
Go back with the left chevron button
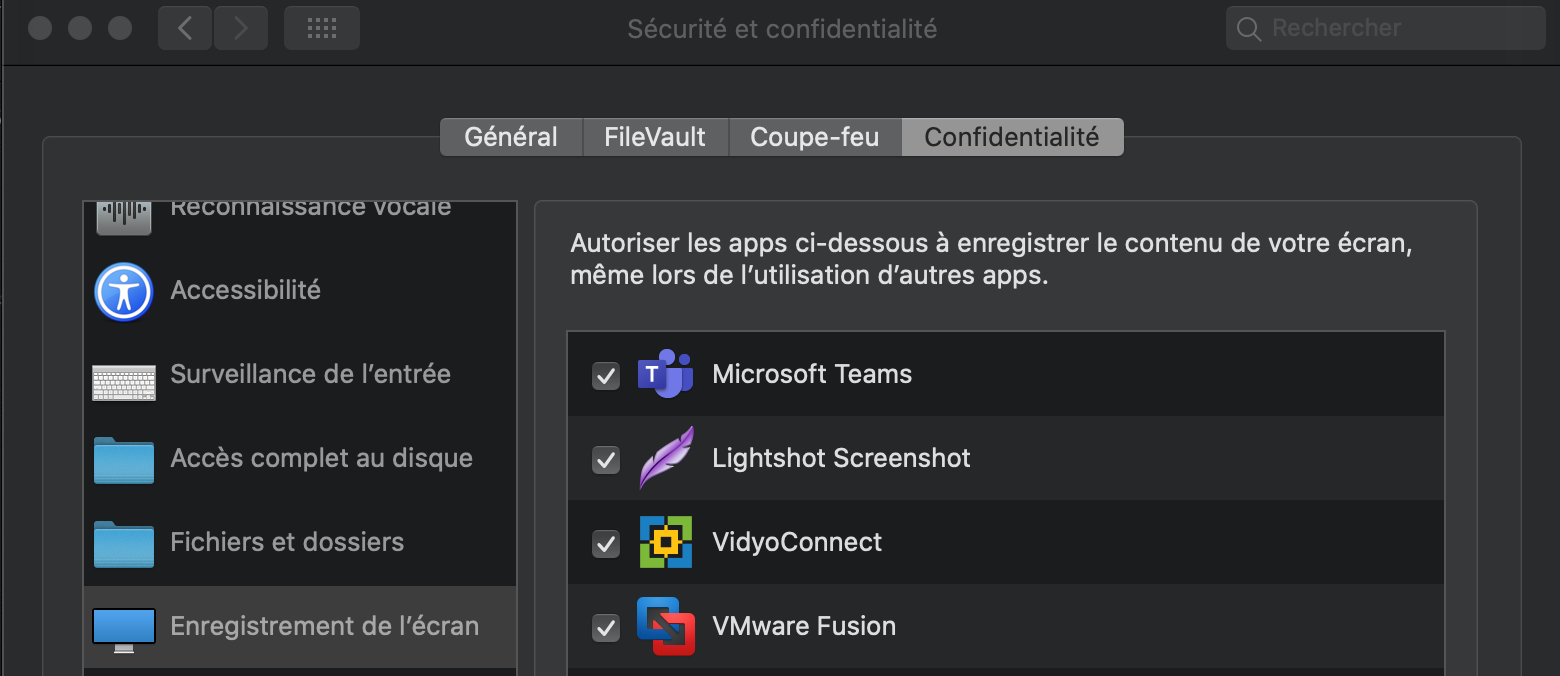point(185,28)
